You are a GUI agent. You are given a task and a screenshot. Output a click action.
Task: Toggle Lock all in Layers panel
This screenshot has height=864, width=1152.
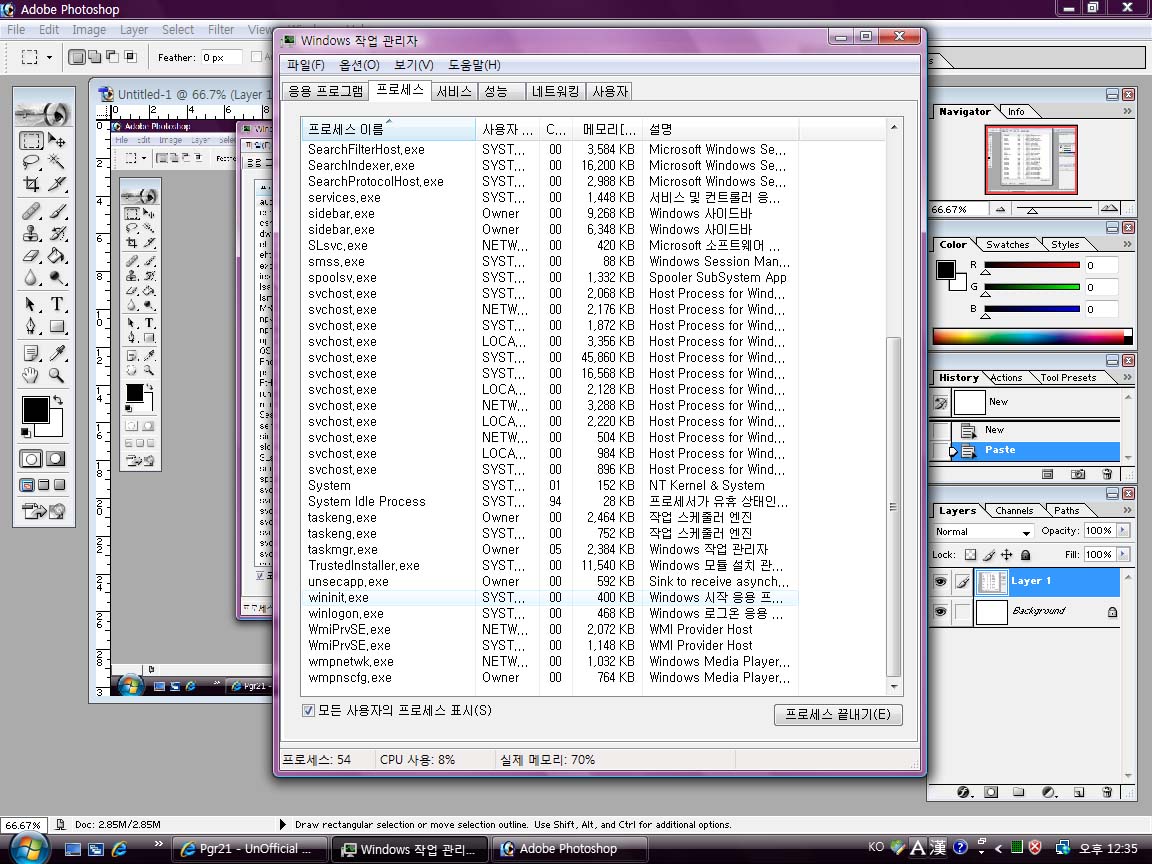click(x=1026, y=555)
